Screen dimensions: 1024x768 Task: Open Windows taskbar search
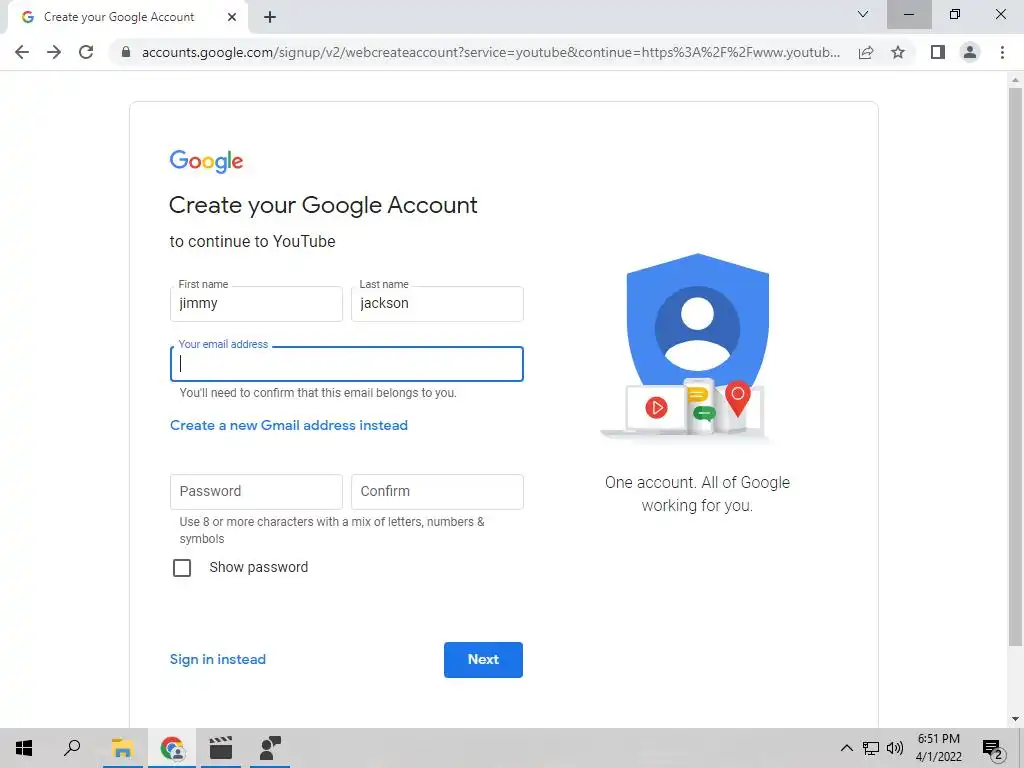pos(72,748)
